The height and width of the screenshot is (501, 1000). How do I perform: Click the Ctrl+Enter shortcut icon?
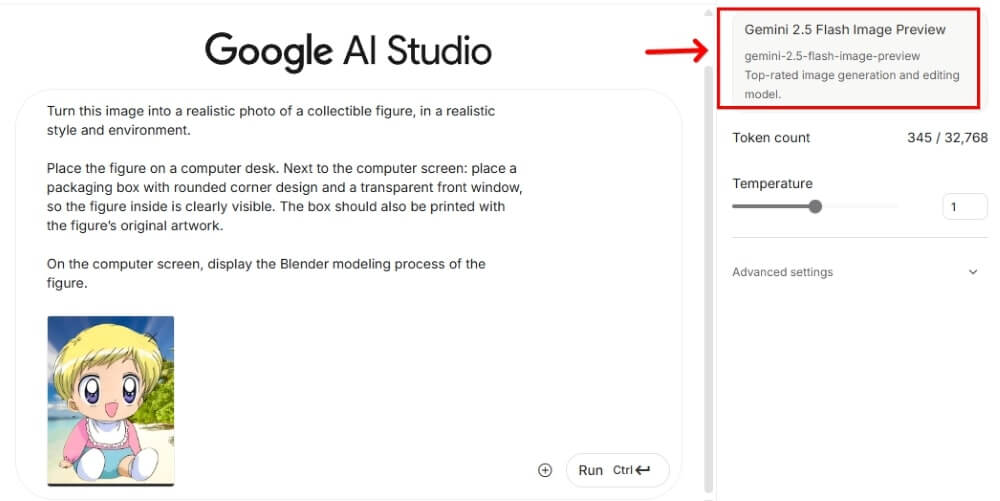point(632,470)
